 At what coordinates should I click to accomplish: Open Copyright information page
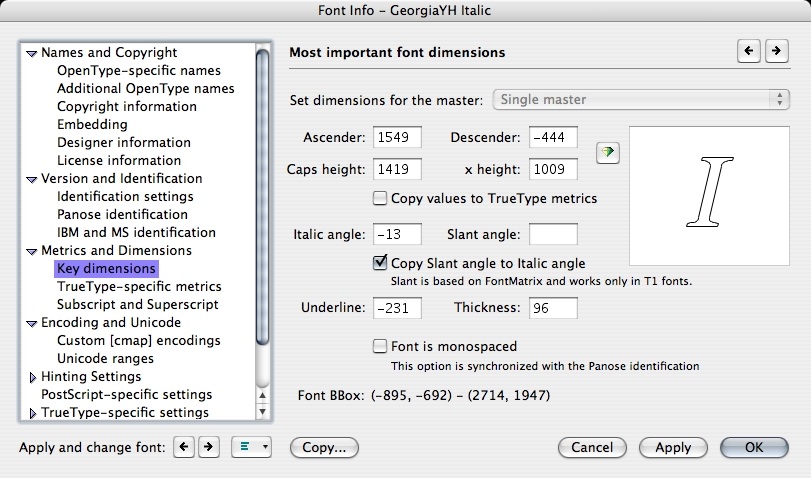click(127, 107)
